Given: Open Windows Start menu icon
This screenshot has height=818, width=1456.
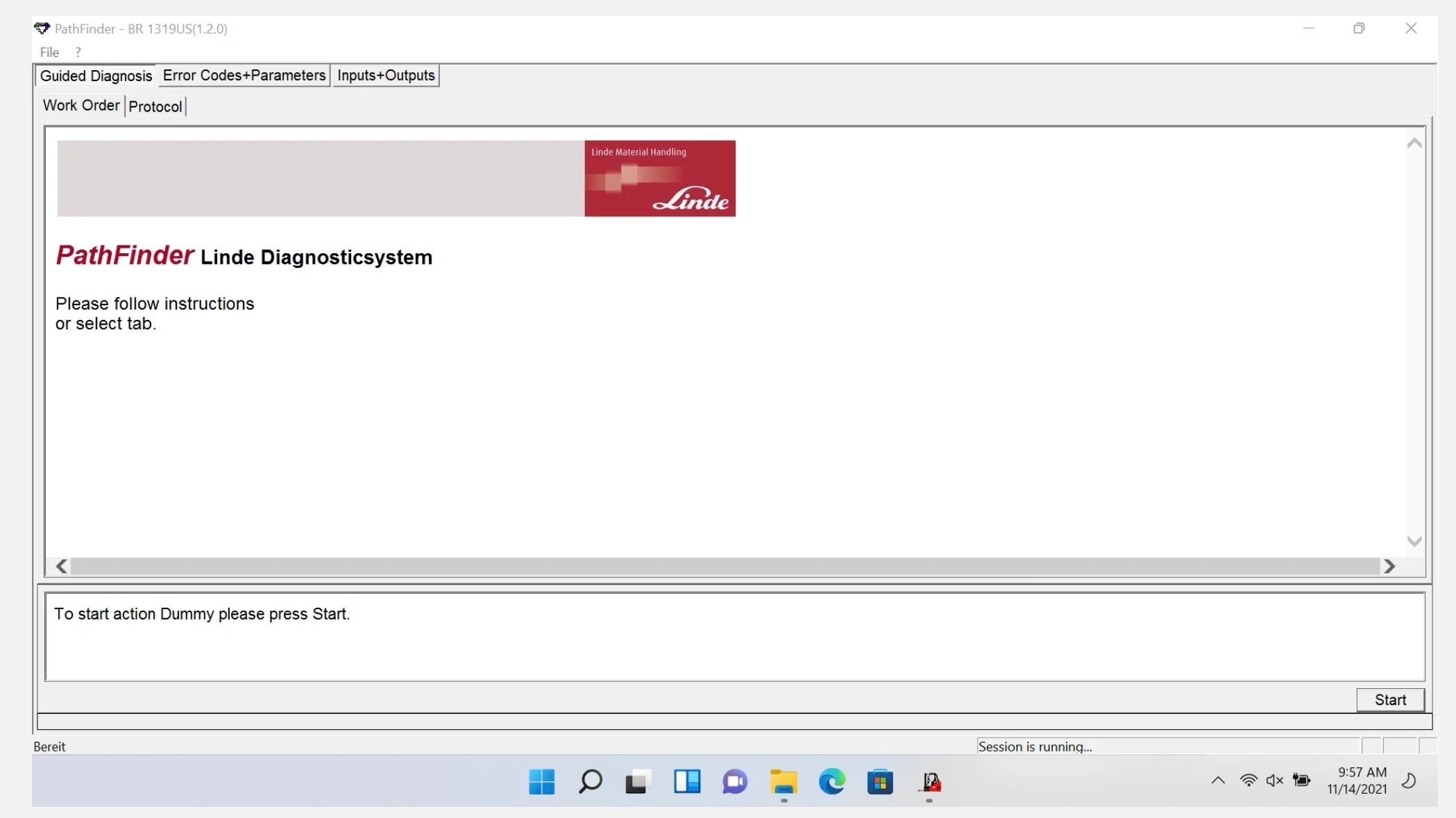Looking at the screenshot, I should pos(541,782).
